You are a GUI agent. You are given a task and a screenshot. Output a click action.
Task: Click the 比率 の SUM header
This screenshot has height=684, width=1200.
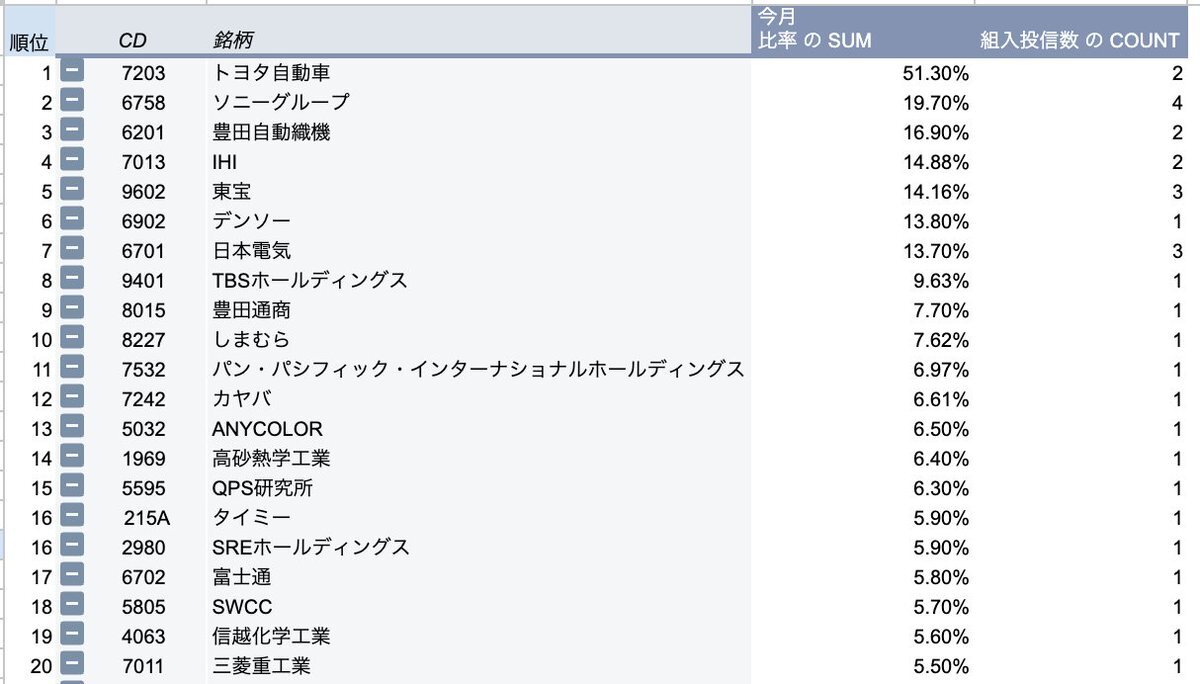[x=813, y=40]
